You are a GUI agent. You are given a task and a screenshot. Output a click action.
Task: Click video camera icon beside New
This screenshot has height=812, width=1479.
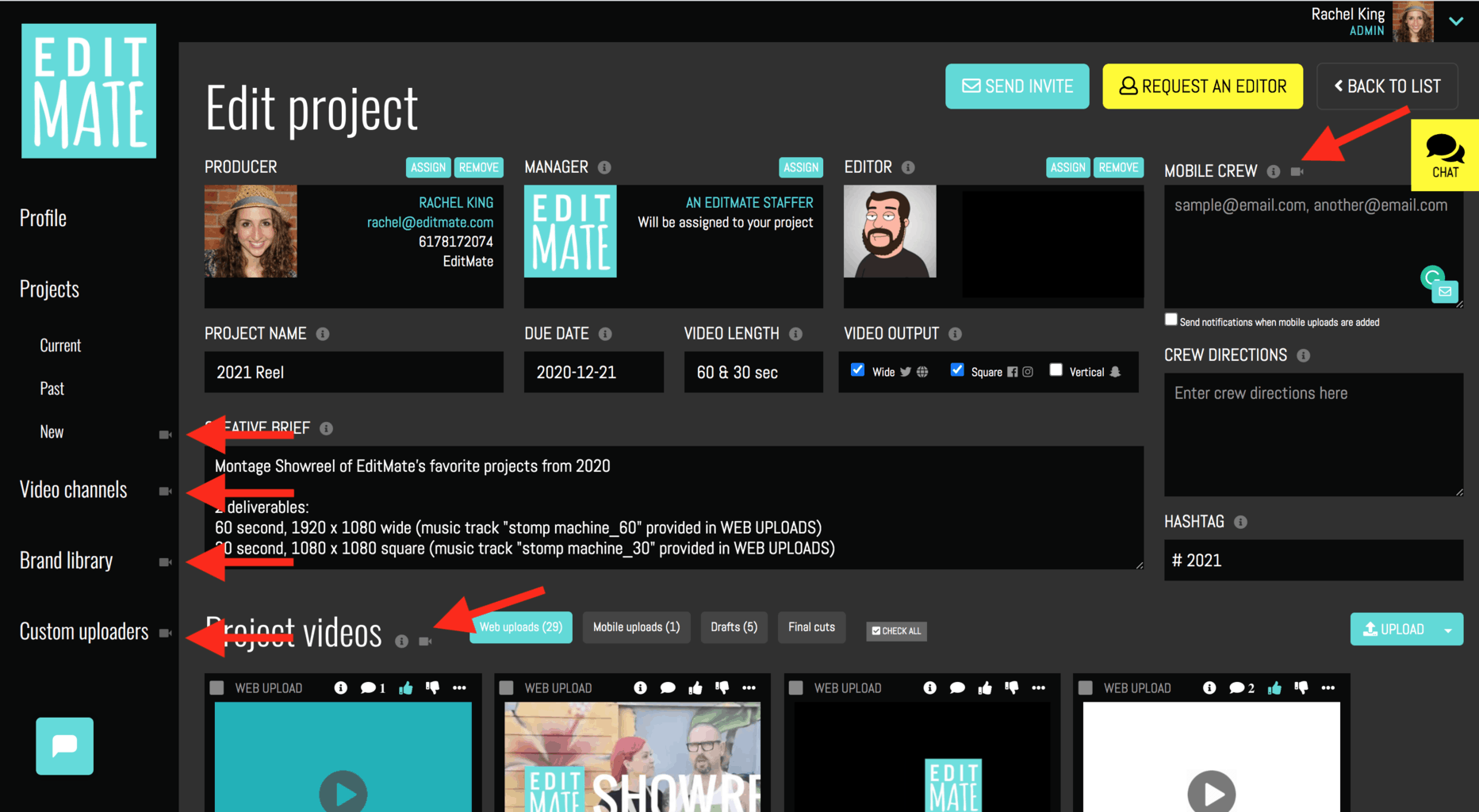(x=165, y=435)
